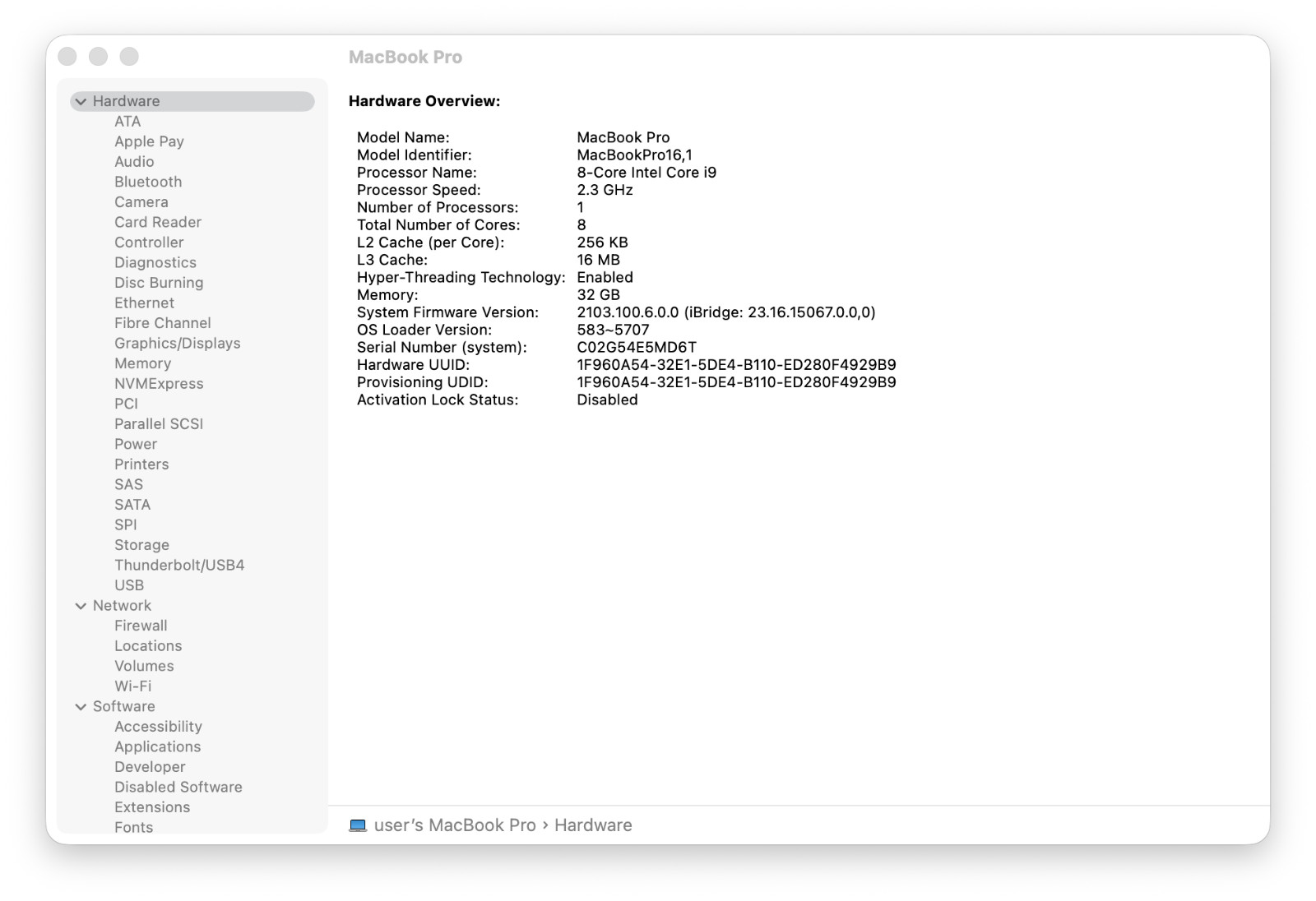Click the 32 GB memory value
Viewport: 1316px width, 901px height.
click(598, 295)
